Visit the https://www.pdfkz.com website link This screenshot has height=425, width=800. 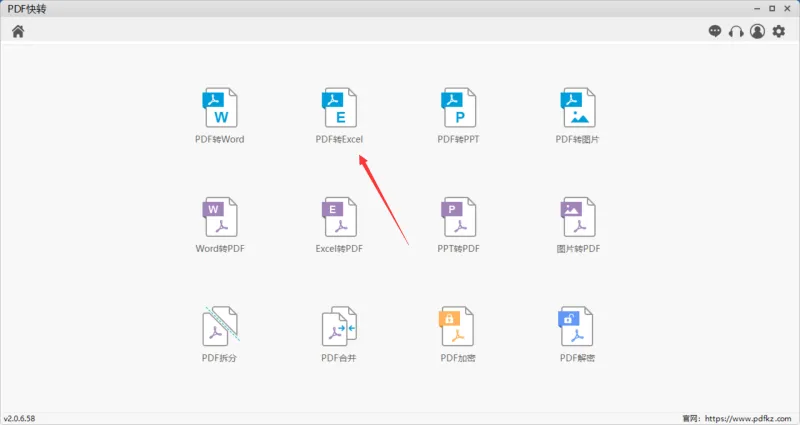(748, 418)
